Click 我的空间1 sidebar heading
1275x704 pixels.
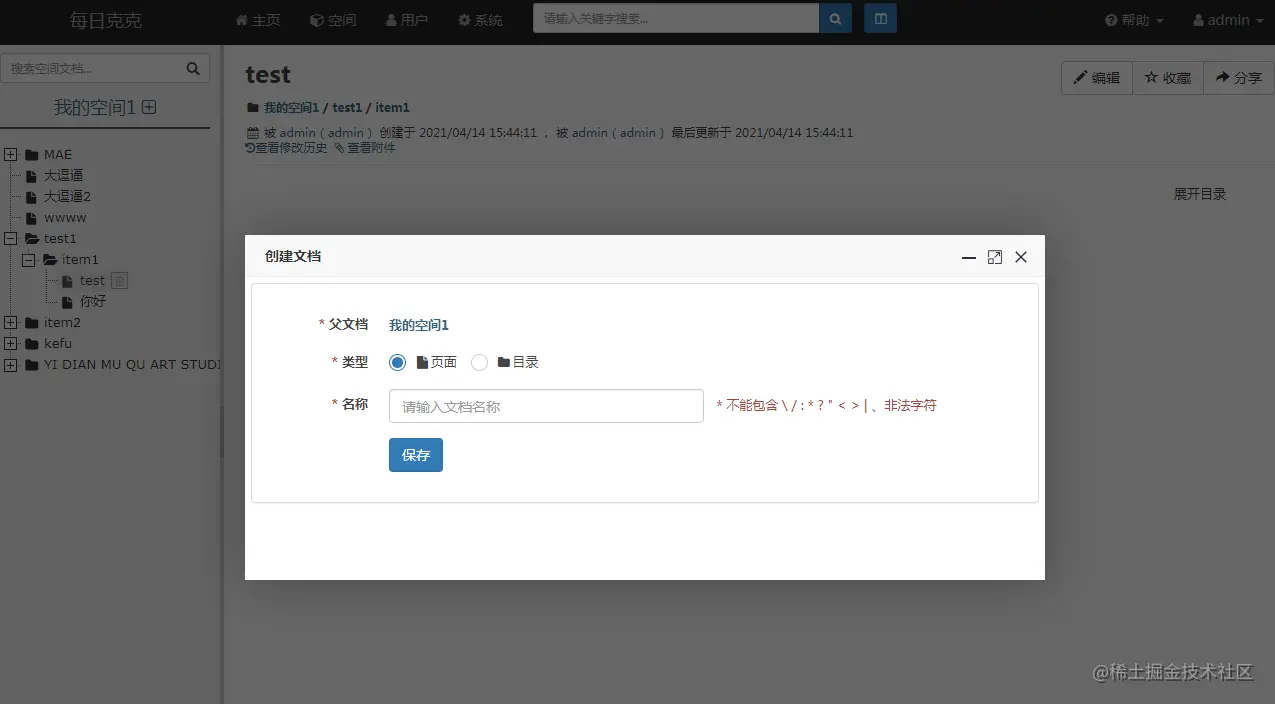95,108
